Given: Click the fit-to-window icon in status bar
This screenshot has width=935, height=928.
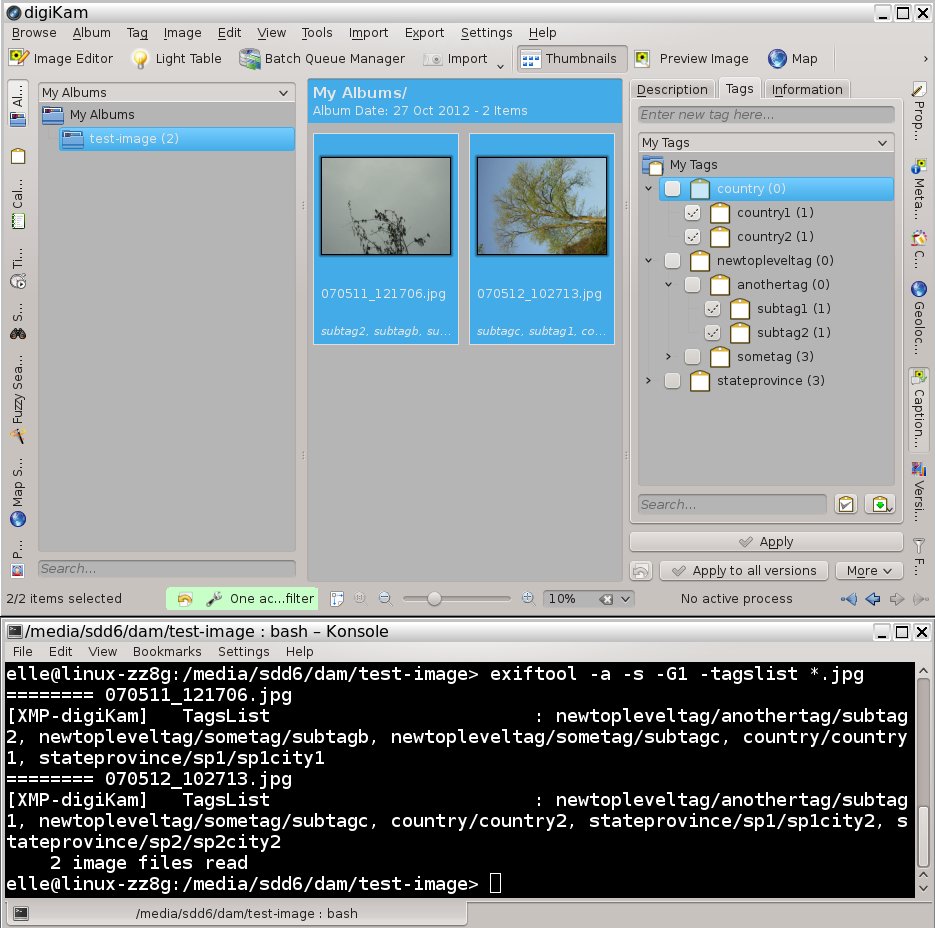Looking at the screenshot, I should click(x=337, y=598).
